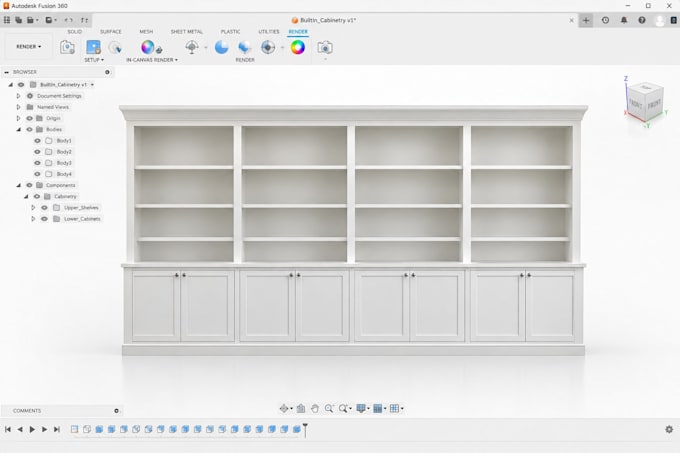Screen dimensions: 680x453
Task: Open the Help question mark icon
Action: 642,20
